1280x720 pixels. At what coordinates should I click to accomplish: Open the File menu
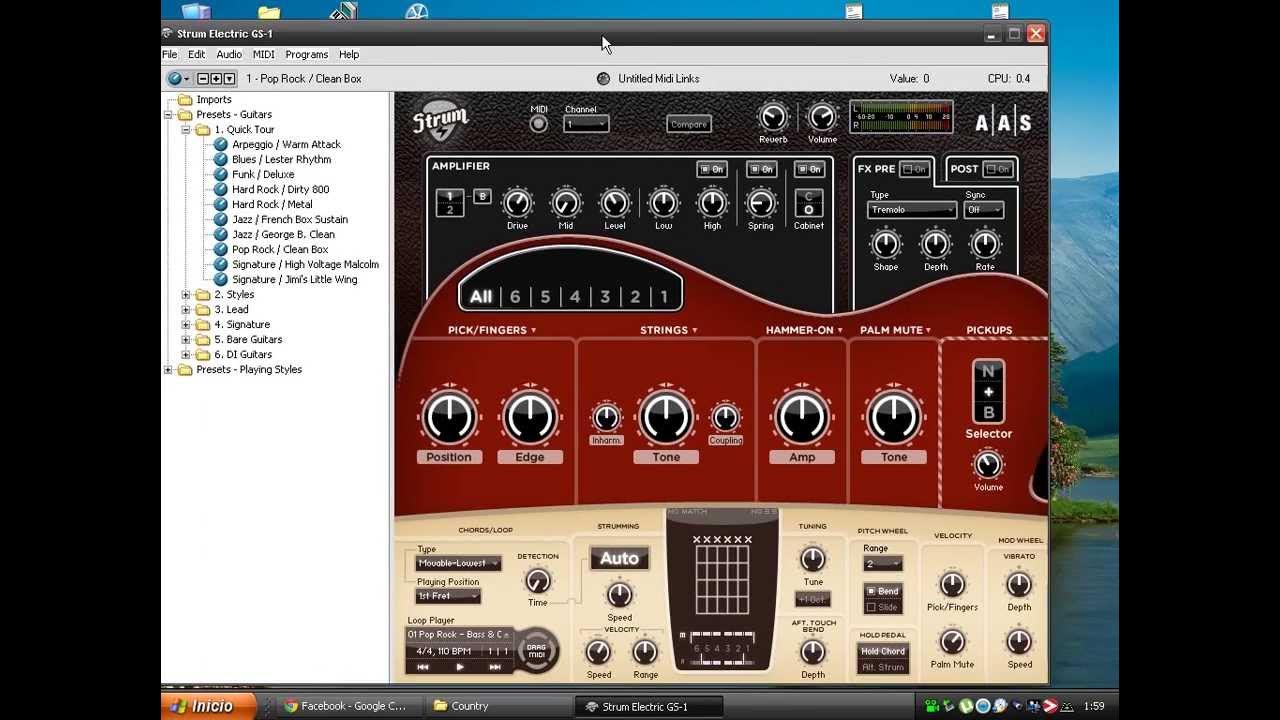tap(170, 54)
